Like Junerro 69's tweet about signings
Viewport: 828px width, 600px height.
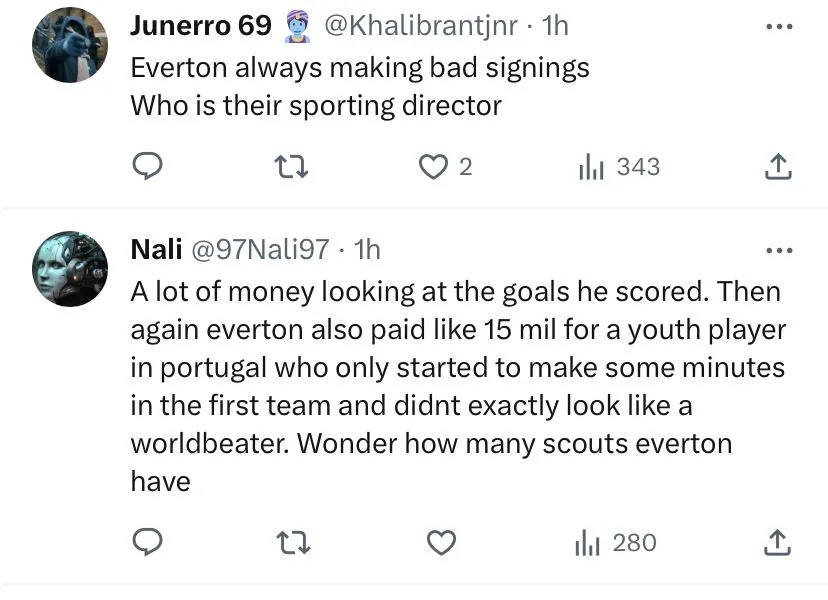(x=433, y=167)
